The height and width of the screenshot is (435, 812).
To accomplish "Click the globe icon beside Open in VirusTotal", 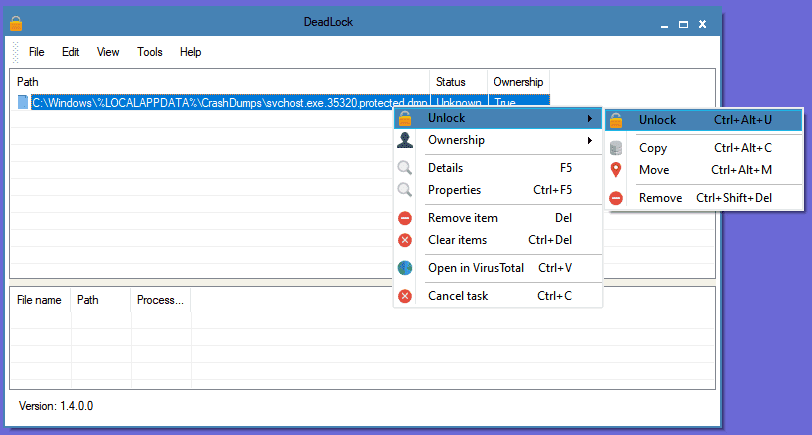I will [x=405, y=268].
